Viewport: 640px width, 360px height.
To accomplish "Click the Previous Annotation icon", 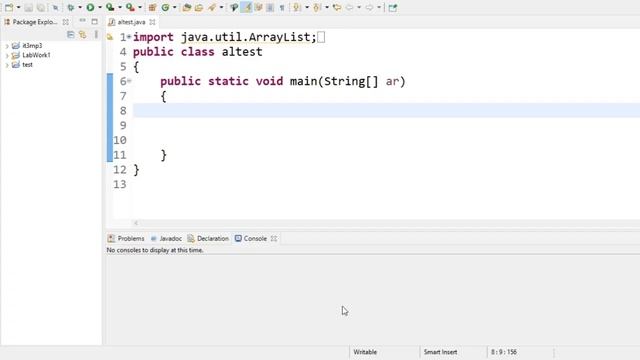I will coord(317,7).
